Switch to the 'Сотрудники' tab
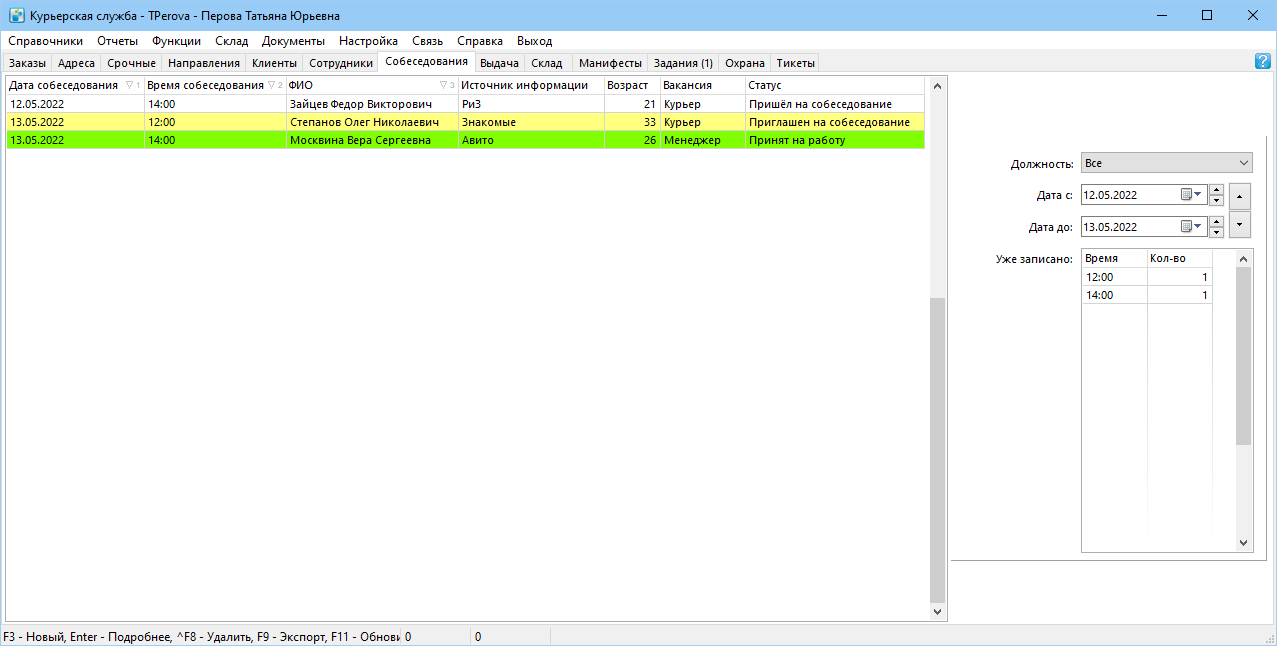The image size is (1277, 646). pyautogui.click(x=341, y=63)
